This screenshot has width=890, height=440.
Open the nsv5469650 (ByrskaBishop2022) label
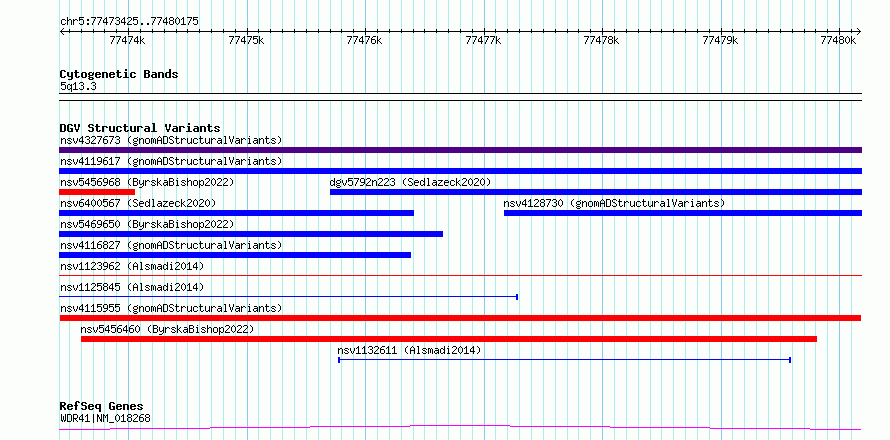click(x=147, y=224)
